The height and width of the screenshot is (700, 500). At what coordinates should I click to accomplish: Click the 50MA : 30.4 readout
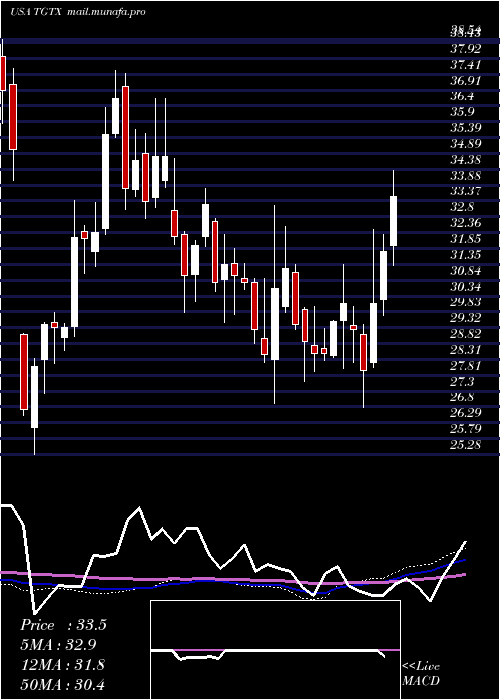62,684
